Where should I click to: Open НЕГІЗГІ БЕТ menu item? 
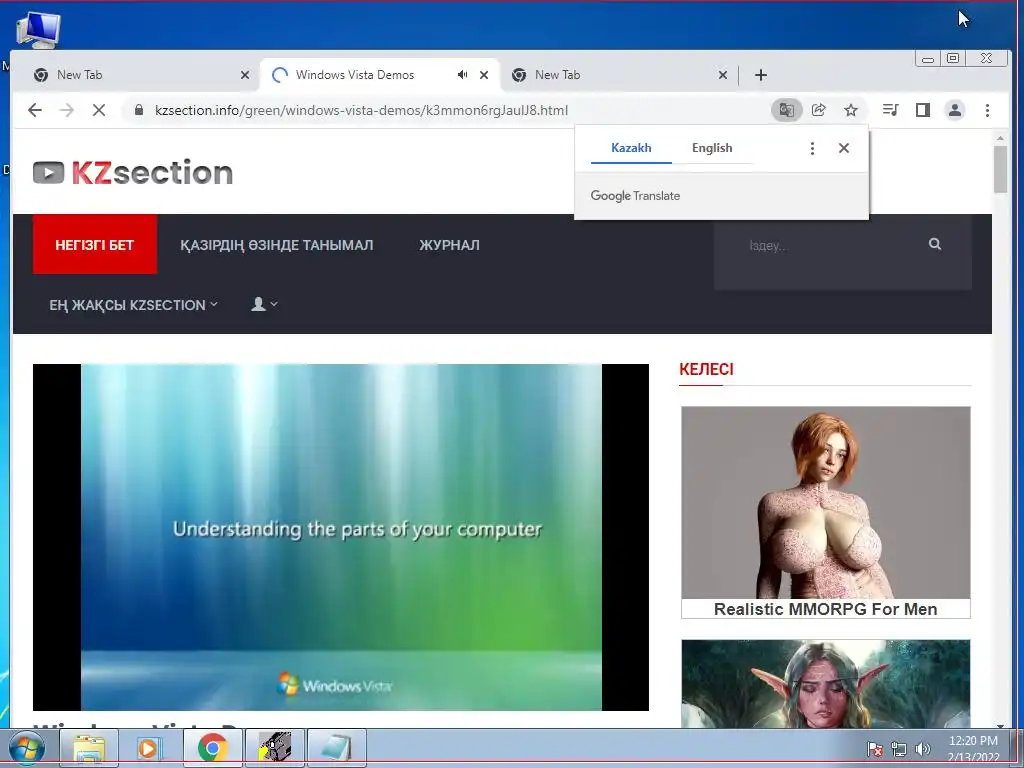[95, 244]
